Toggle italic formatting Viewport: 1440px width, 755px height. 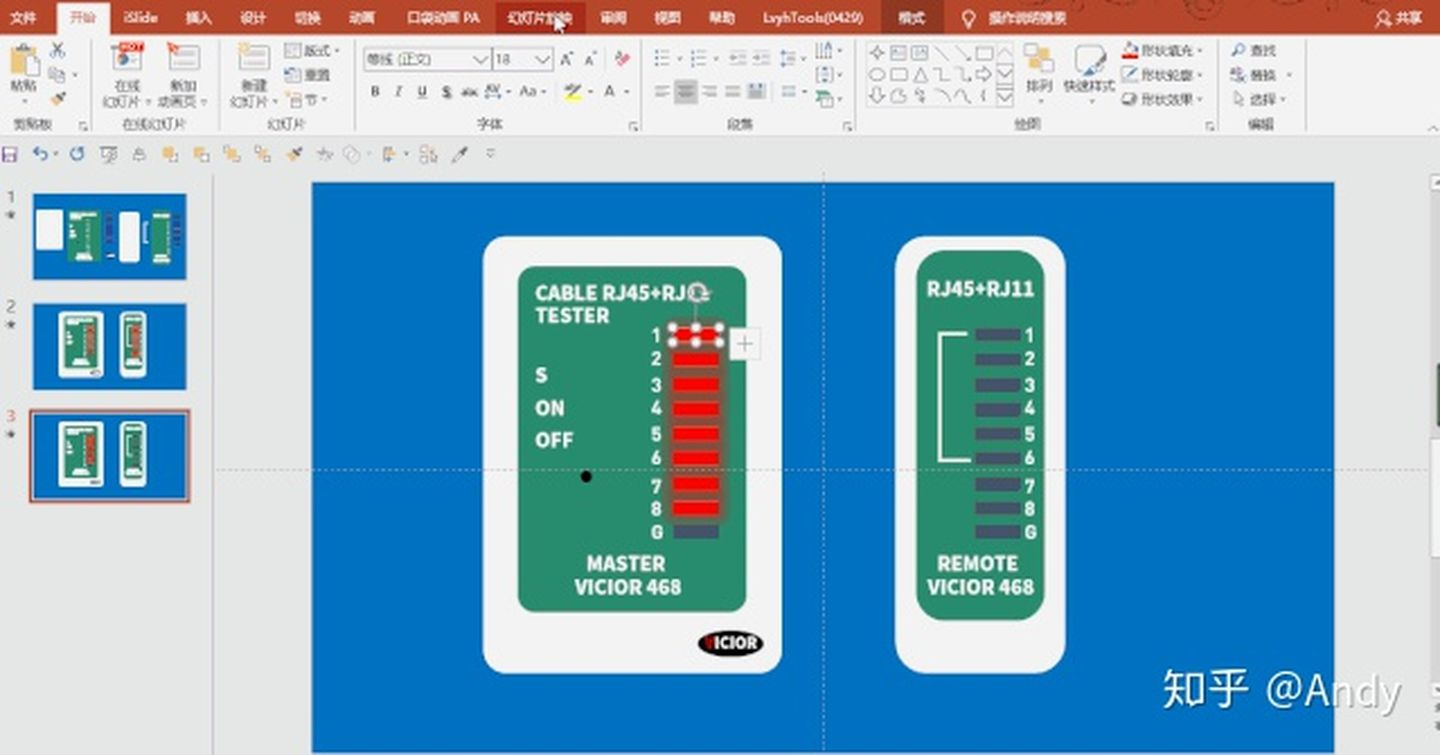click(x=398, y=91)
